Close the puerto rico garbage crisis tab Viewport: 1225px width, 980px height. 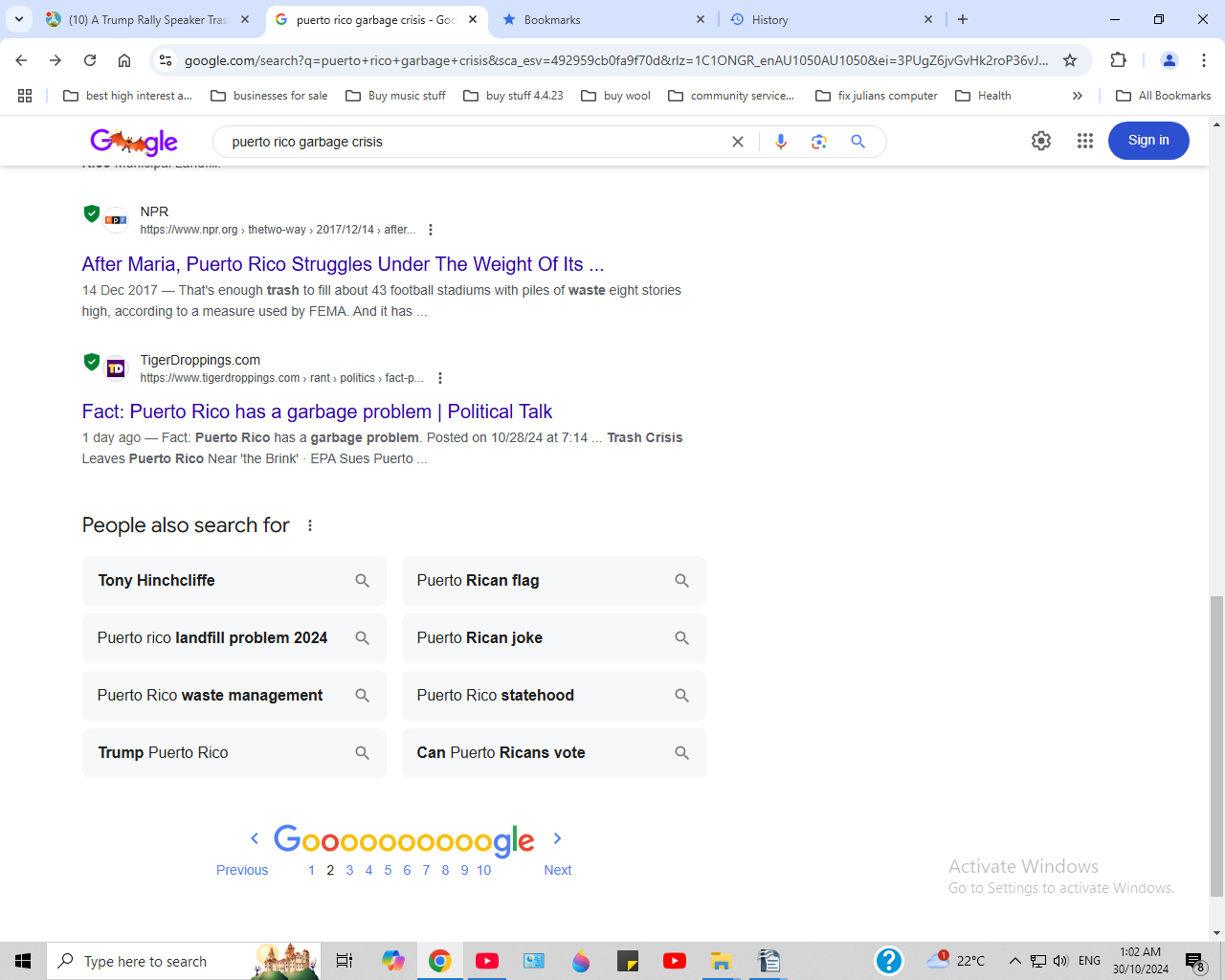[473, 19]
